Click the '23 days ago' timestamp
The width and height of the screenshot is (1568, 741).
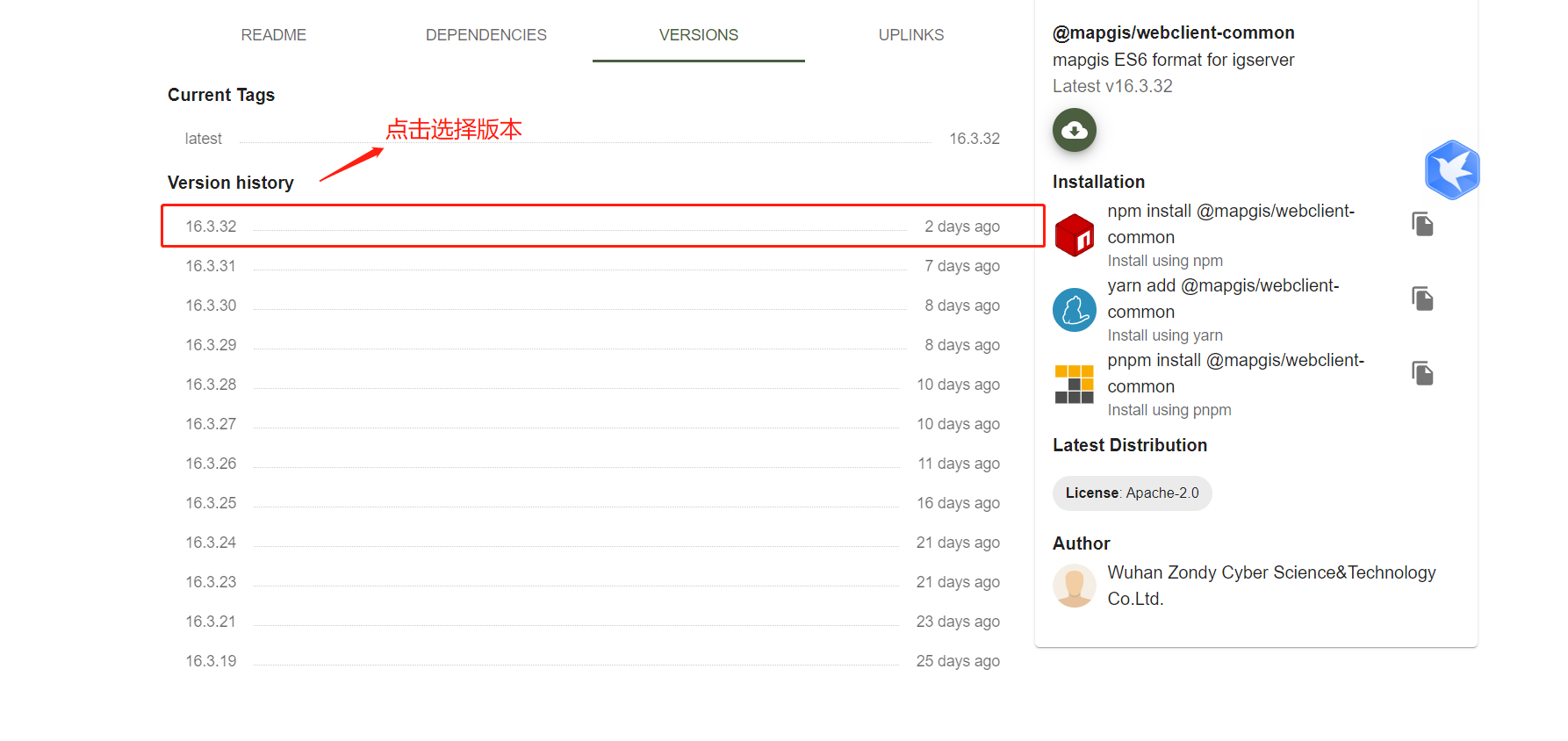coord(958,622)
